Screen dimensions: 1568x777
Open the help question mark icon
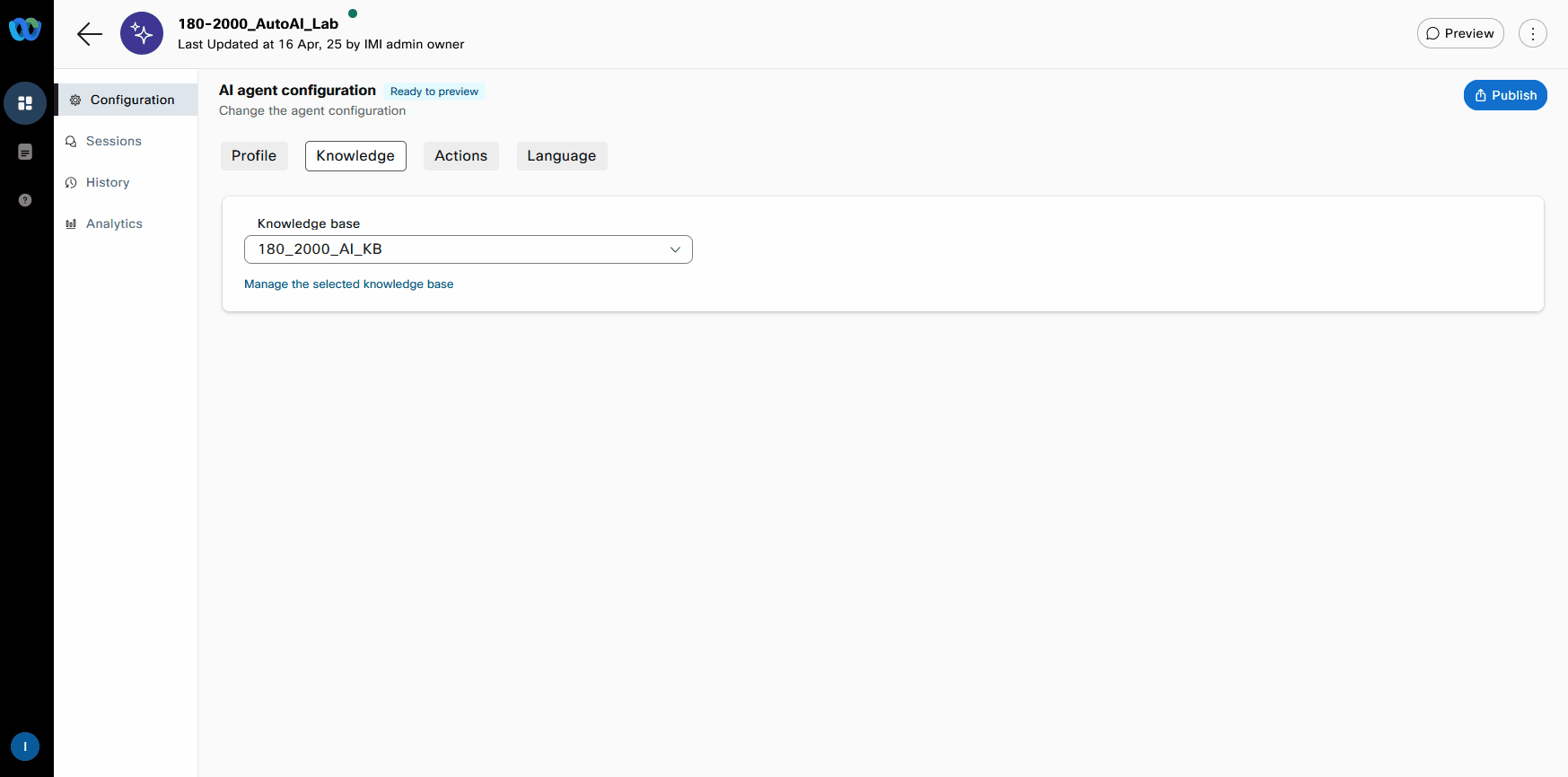25,200
